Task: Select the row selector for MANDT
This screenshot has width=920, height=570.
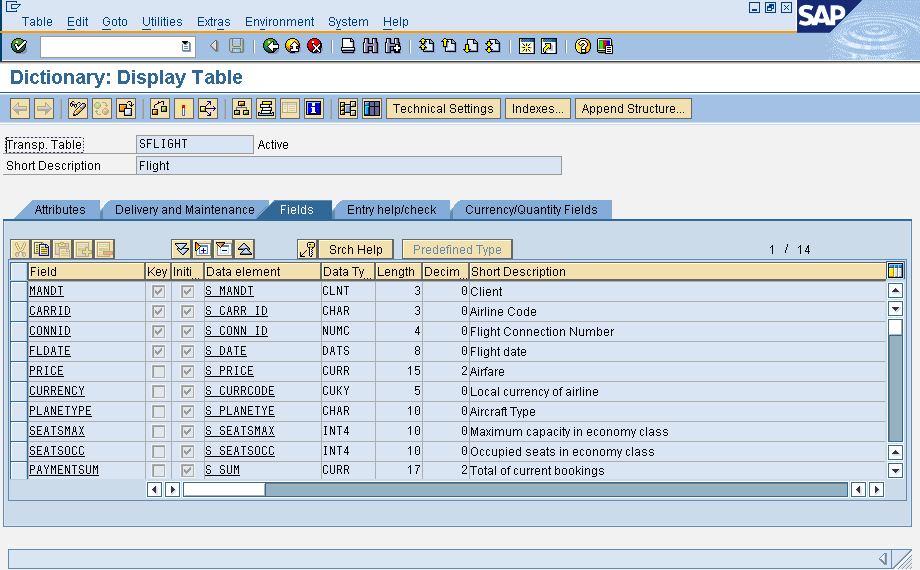Action: click(19, 291)
